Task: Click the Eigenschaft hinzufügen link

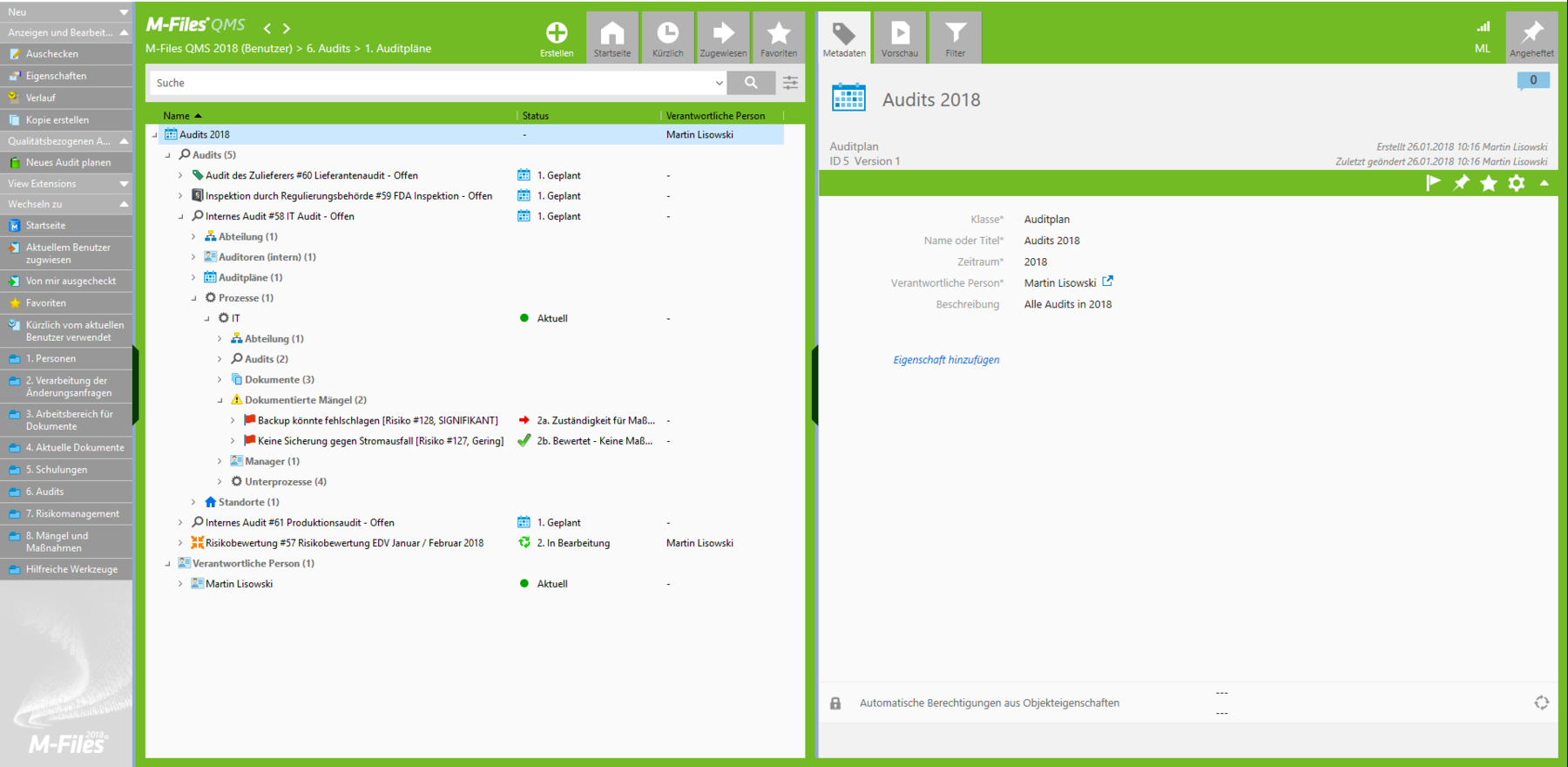Action: tap(946, 360)
